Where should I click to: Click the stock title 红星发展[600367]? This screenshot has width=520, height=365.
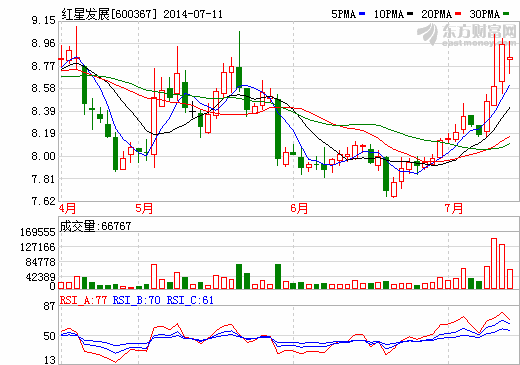pos(109,14)
